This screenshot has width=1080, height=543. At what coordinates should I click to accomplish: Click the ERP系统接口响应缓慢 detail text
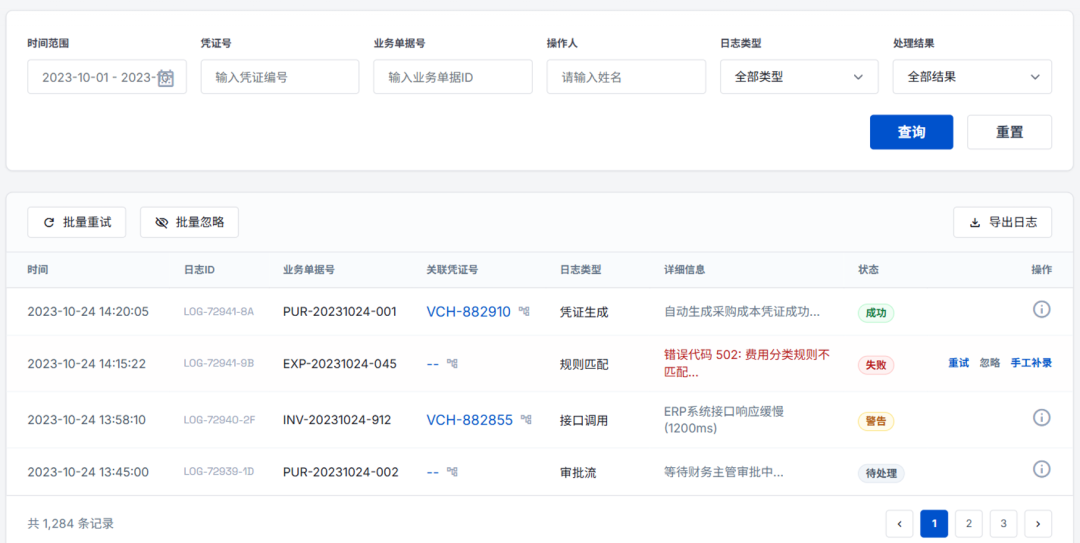point(723,420)
